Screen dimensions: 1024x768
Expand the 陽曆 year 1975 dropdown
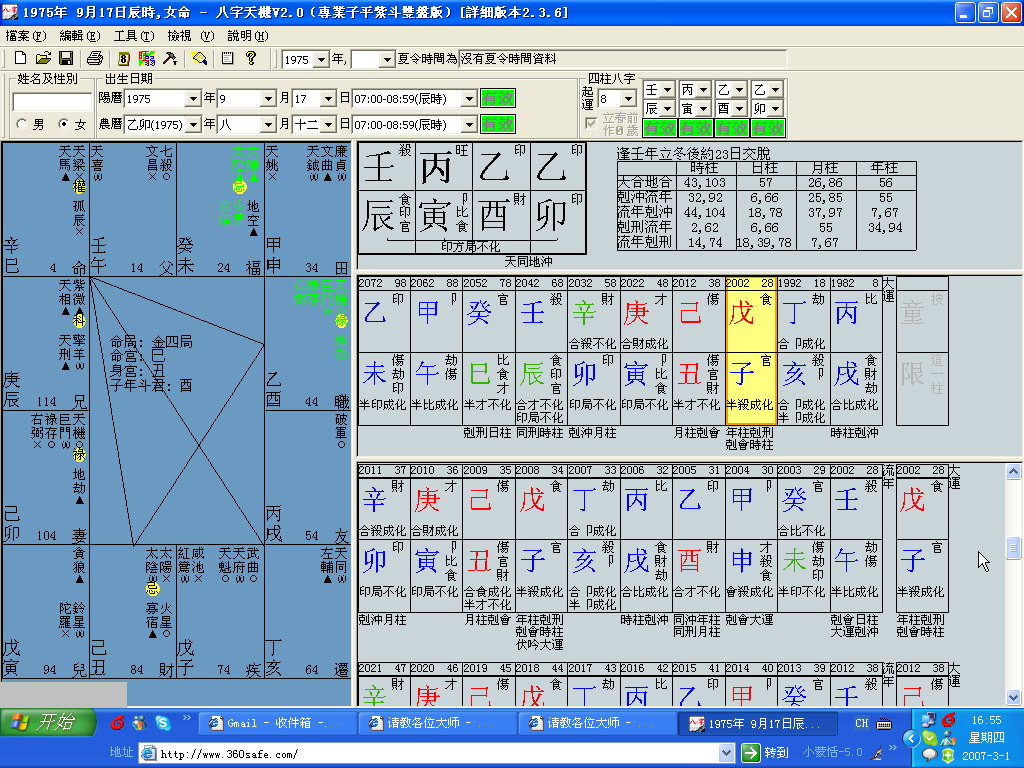(x=192, y=99)
